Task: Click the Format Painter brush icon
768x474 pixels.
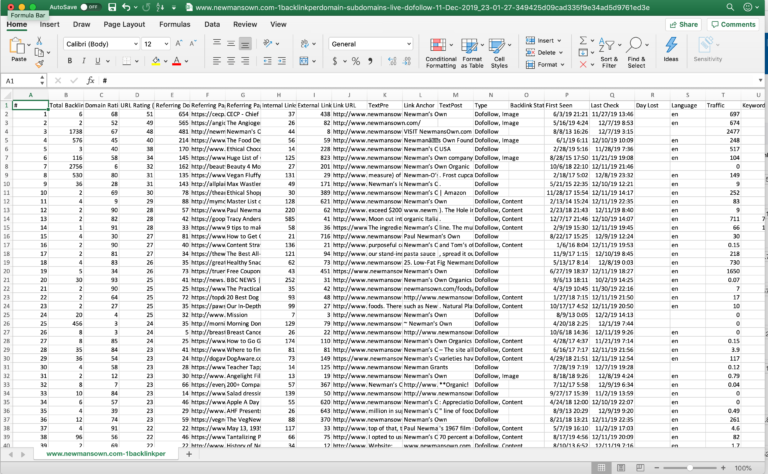Action: tap(39, 64)
